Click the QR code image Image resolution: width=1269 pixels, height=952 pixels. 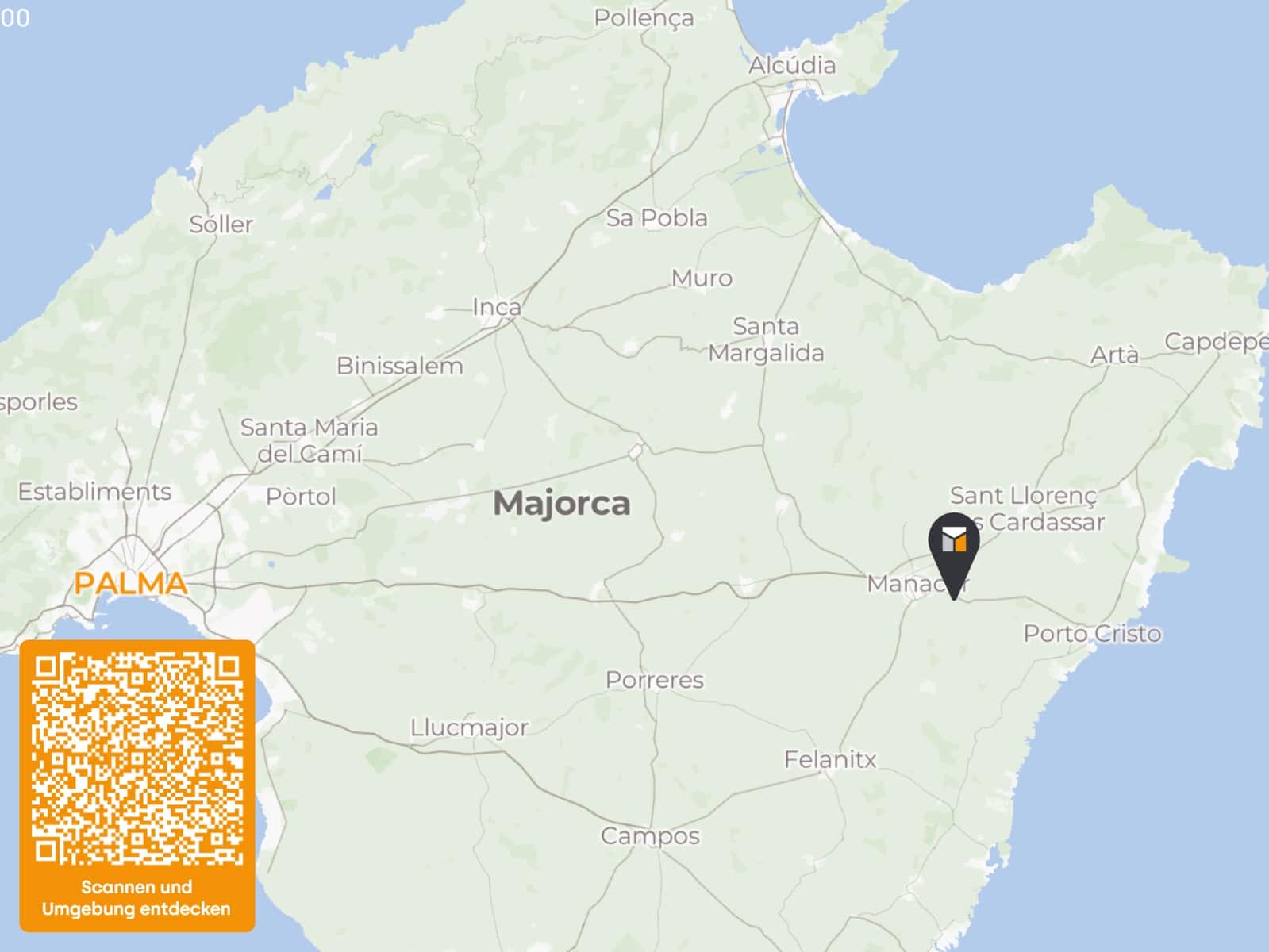(x=137, y=758)
